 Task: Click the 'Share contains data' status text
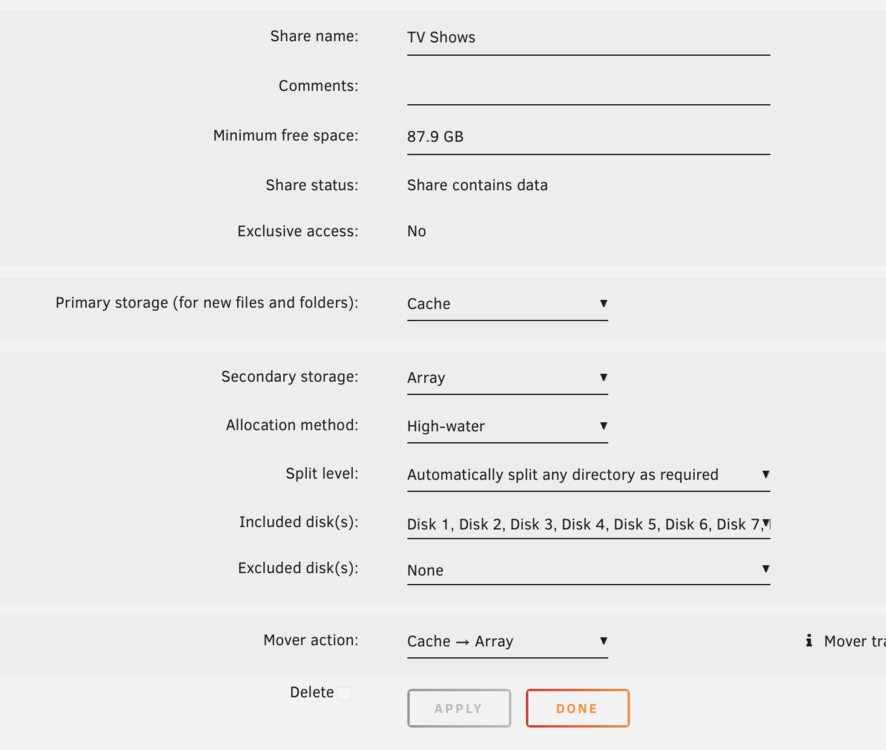point(477,185)
